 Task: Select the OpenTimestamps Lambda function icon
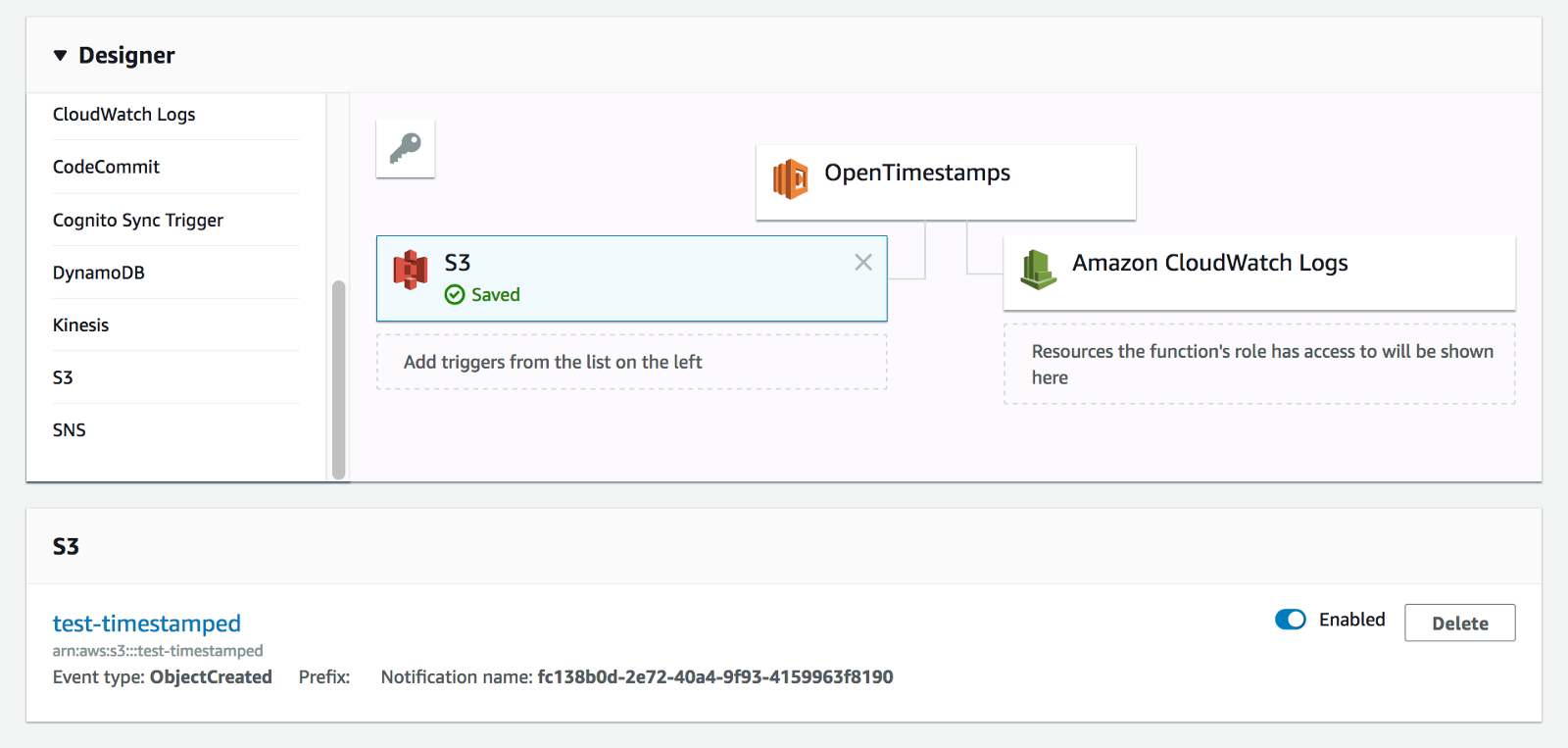point(791,179)
